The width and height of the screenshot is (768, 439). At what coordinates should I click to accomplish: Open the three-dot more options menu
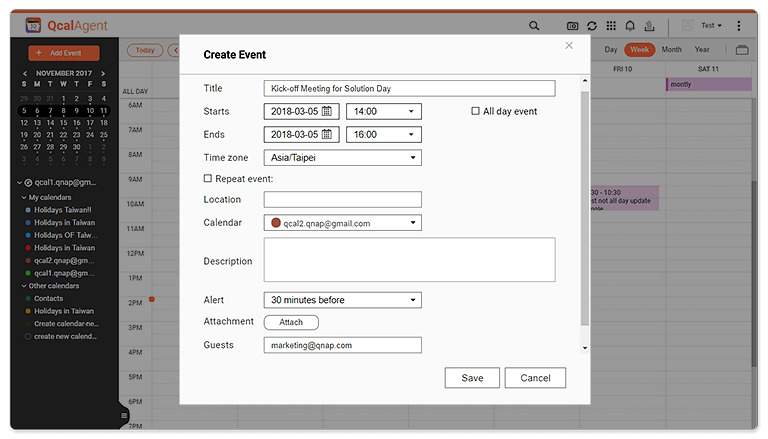pos(739,25)
